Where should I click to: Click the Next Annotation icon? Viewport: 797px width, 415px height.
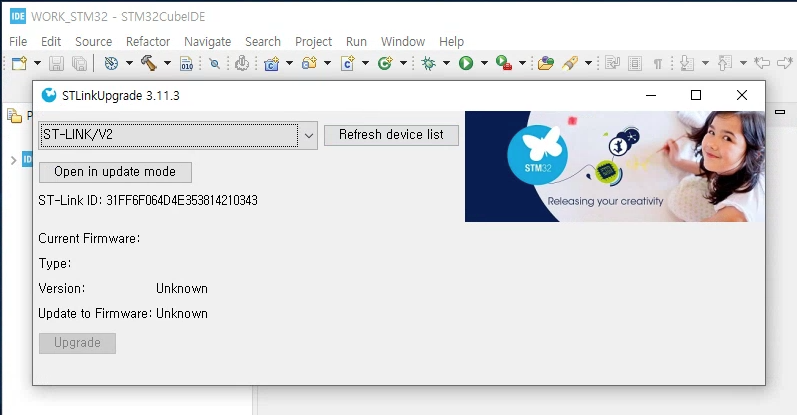coord(687,63)
